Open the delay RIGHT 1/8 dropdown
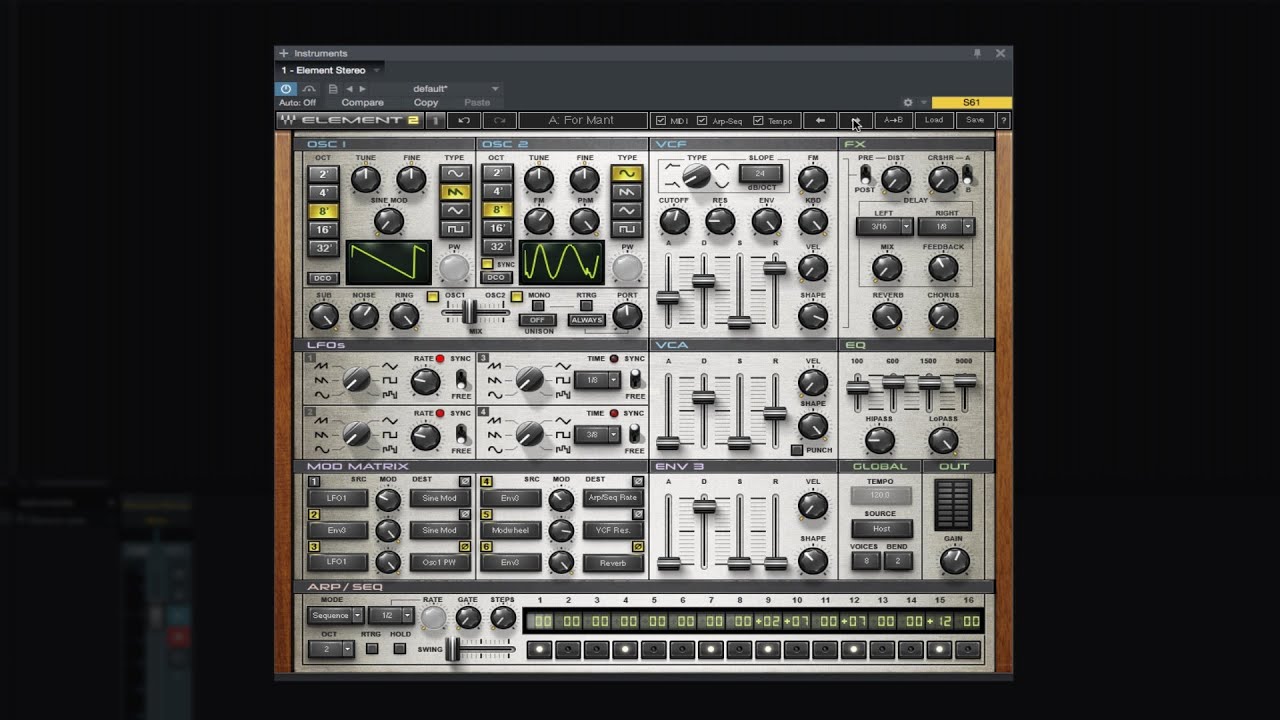Screen dimensions: 1280x720 [946, 227]
